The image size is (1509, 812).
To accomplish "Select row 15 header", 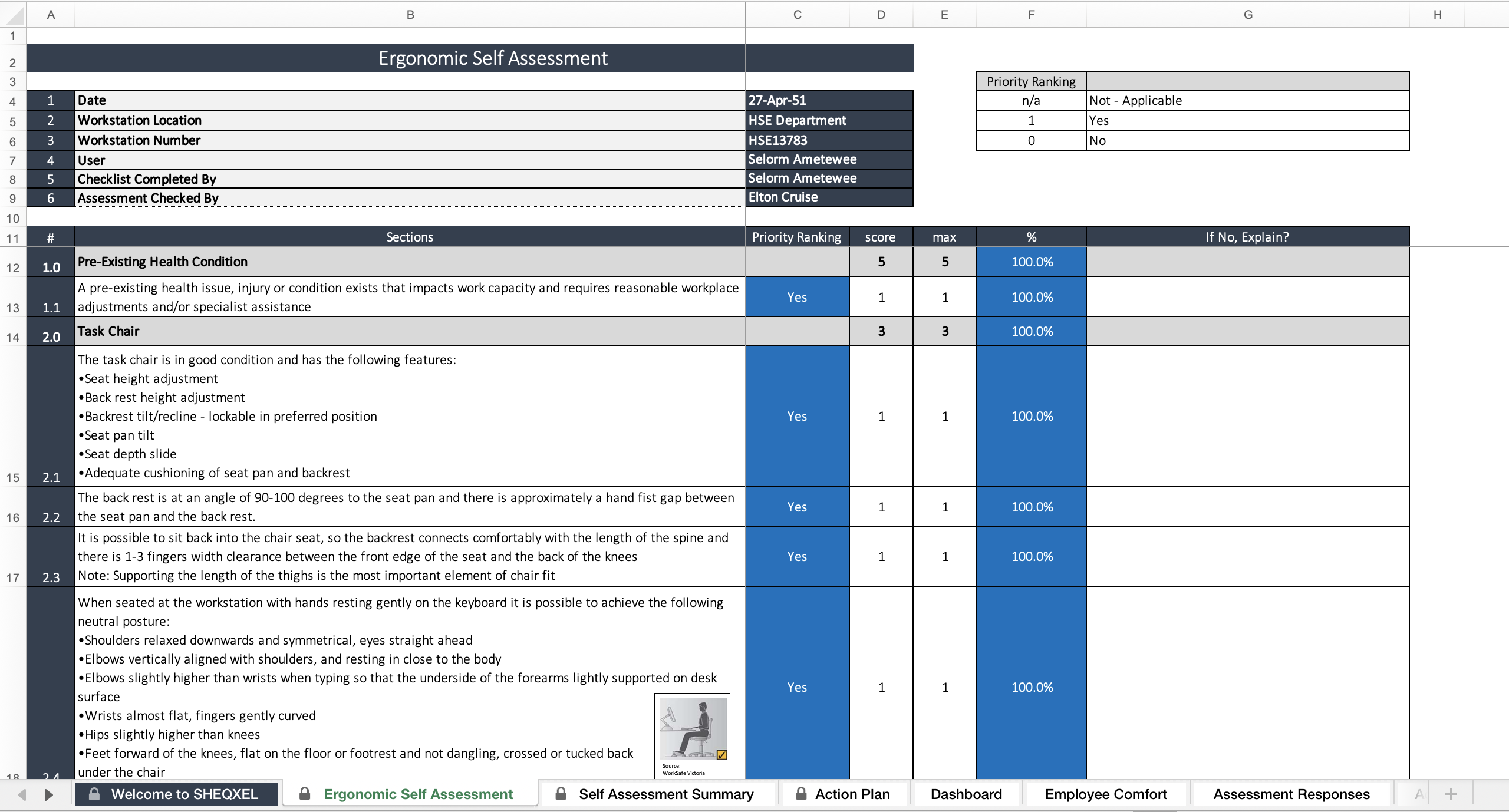I will [x=13, y=417].
